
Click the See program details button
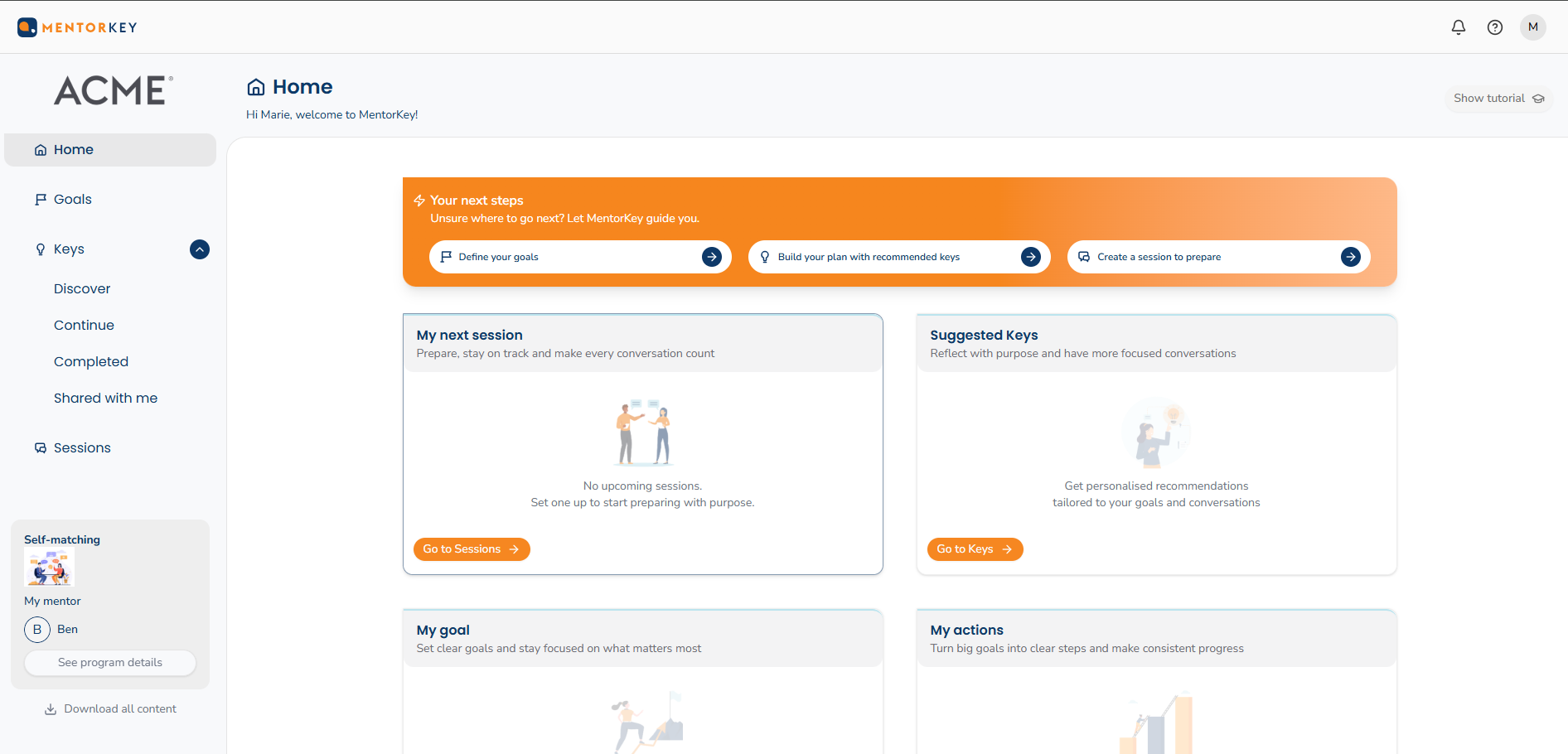click(x=110, y=663)
